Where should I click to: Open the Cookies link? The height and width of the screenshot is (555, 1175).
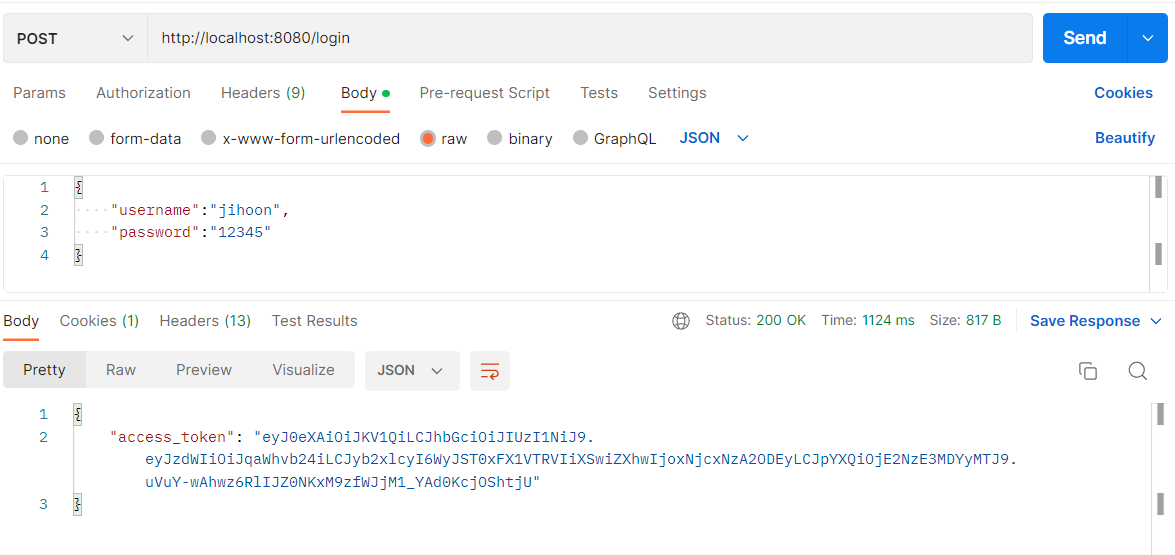pos(1123,93)
